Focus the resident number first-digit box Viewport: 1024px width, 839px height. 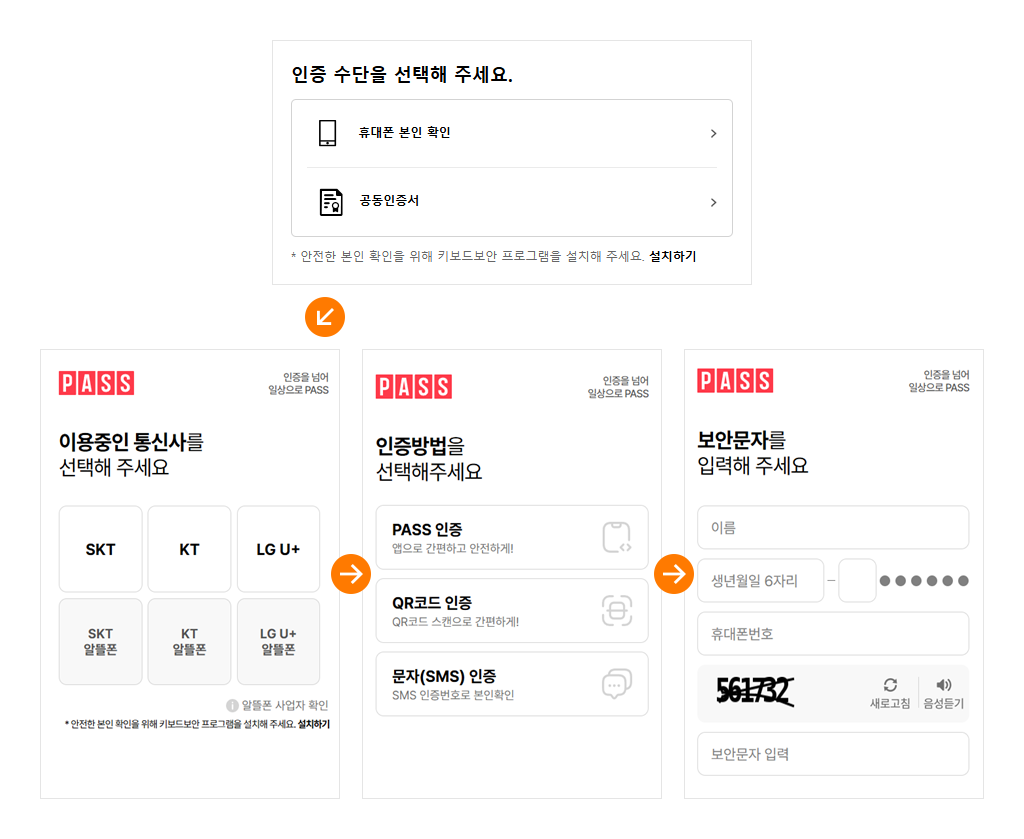857,580
